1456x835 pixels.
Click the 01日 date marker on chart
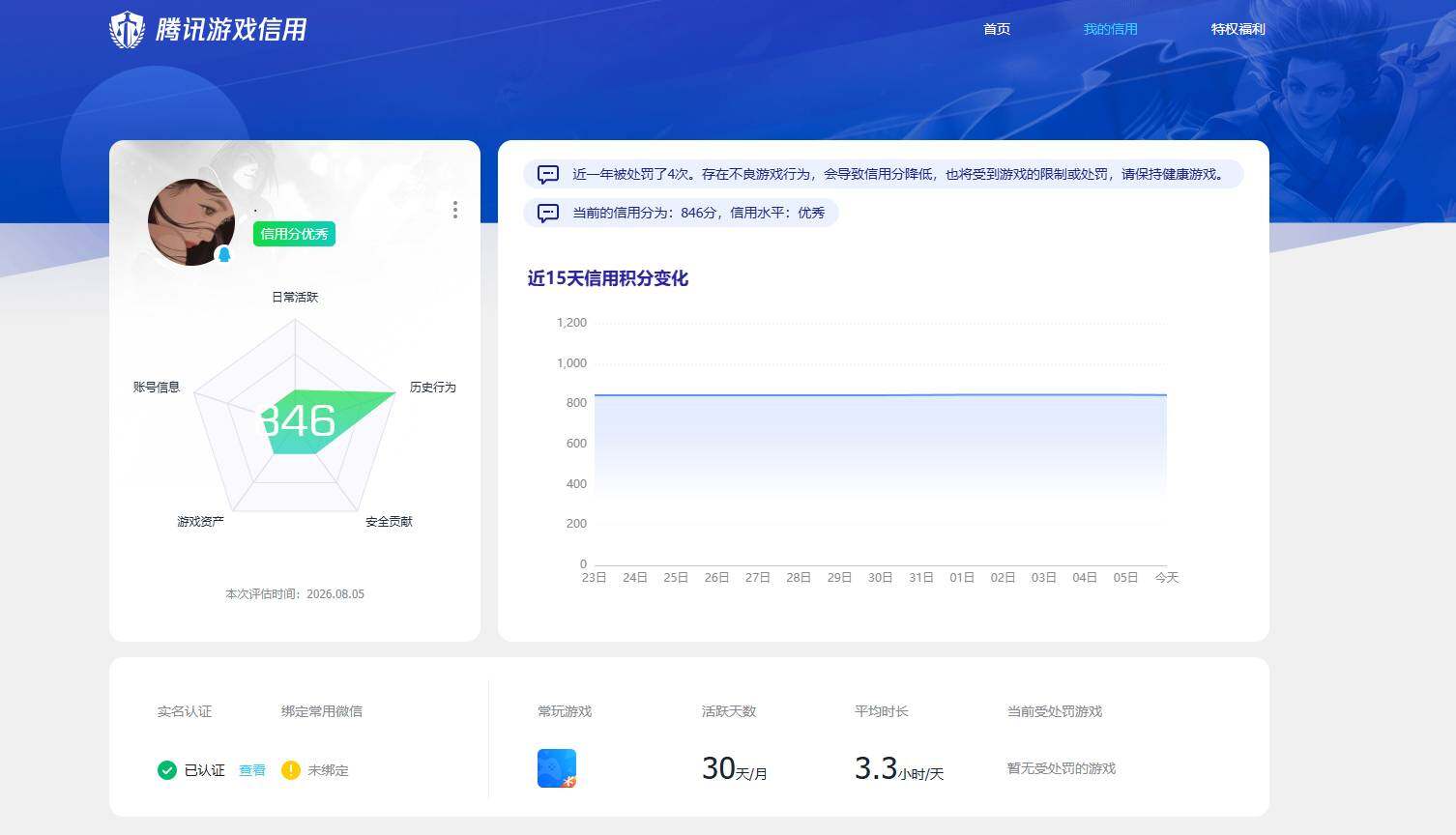coord(962,577)
